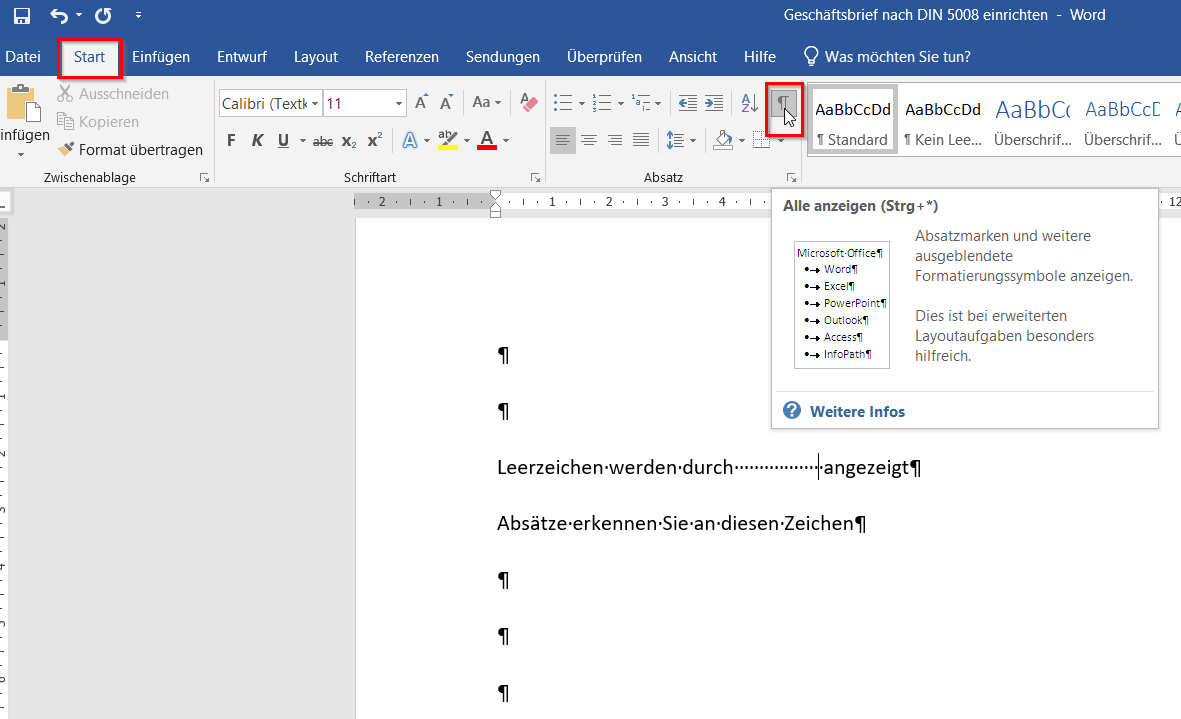Expand the line spacing dropdown
This screenshot has height=719, width=1181.
tap(693, 141)
